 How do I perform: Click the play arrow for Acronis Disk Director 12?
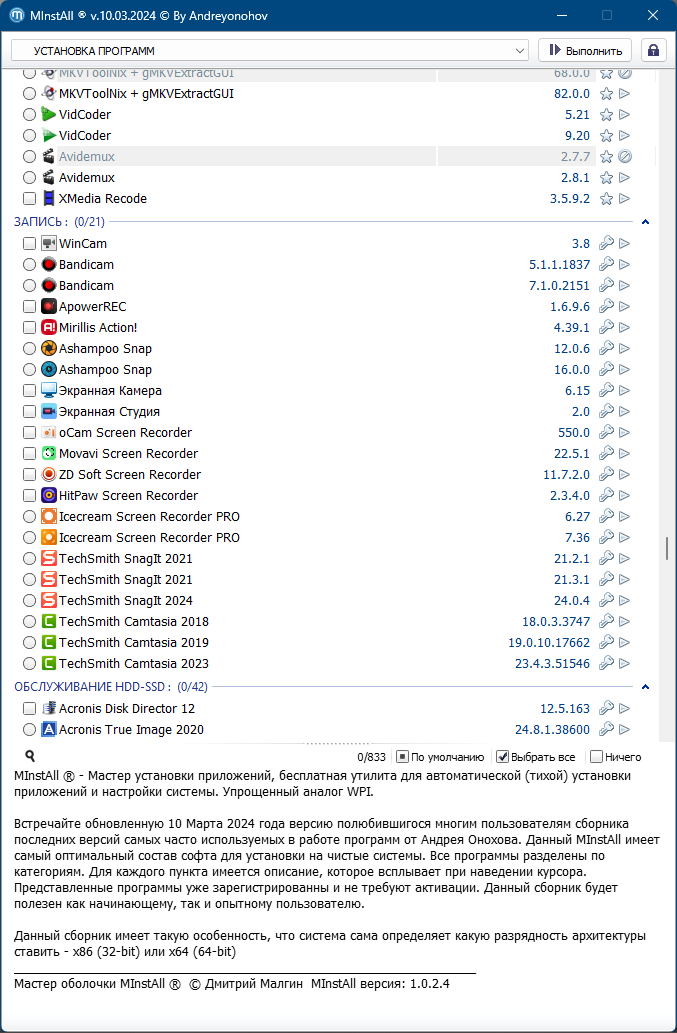(x=625, y=709)
